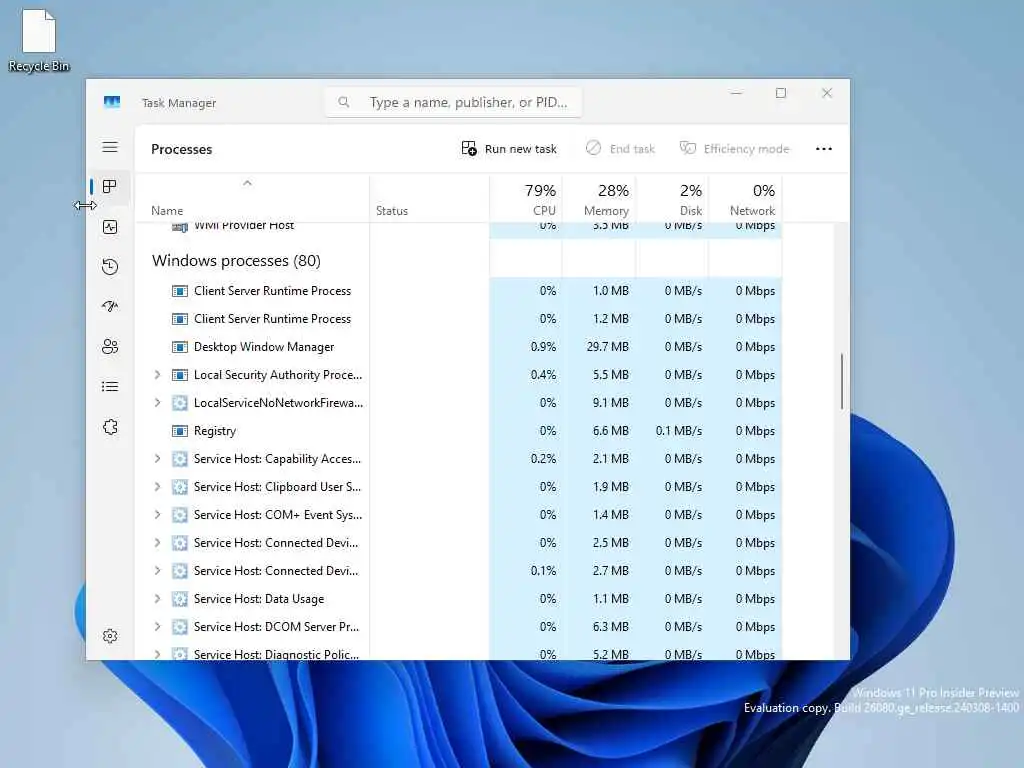Open the Performance sidebar icon
This screenshot has width=1024, height=768.
coord(110,227)
